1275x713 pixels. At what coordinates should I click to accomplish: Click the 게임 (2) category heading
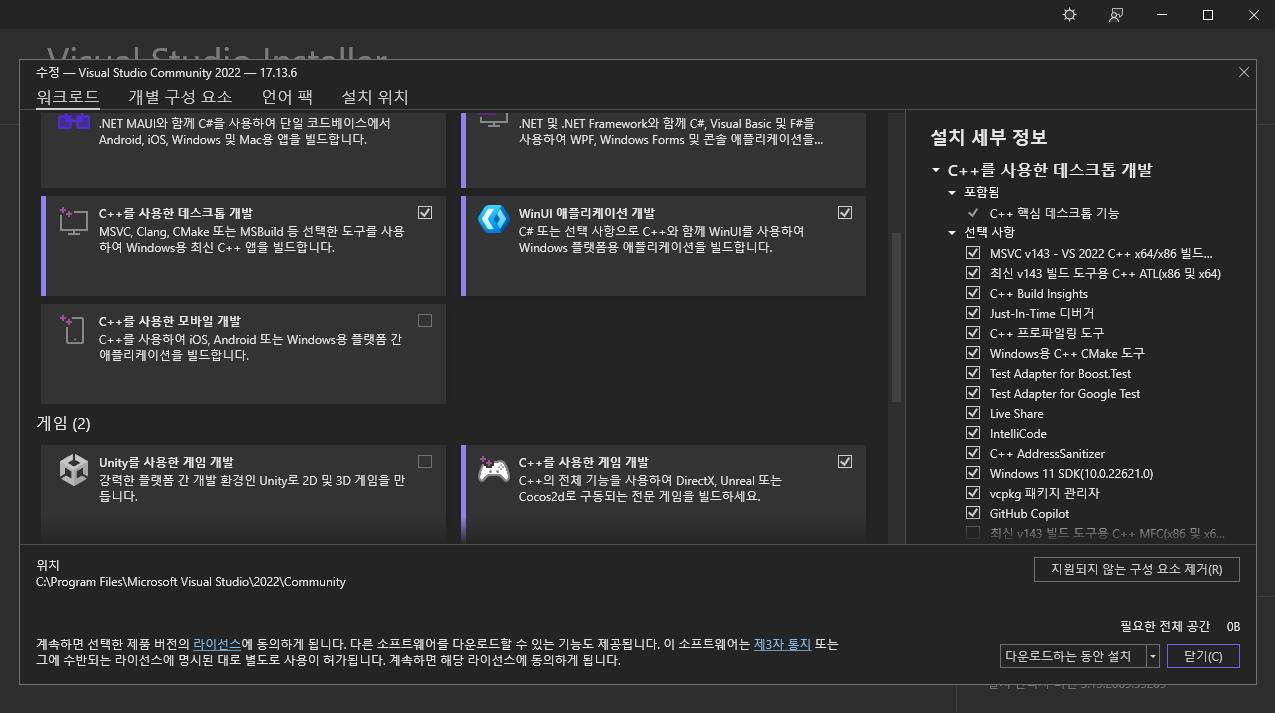pyautogui.click(x=63, y=424)
